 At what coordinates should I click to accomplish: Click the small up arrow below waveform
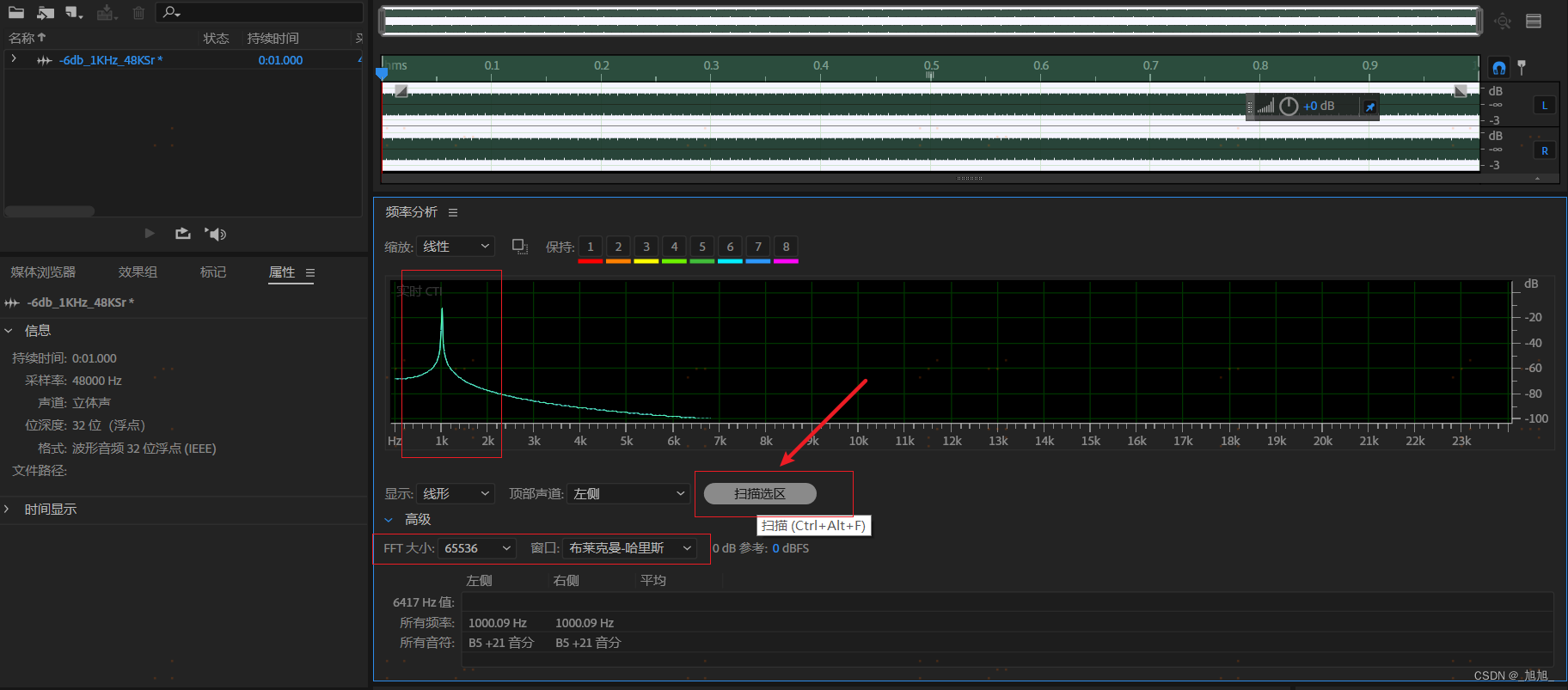[1537, 179]
